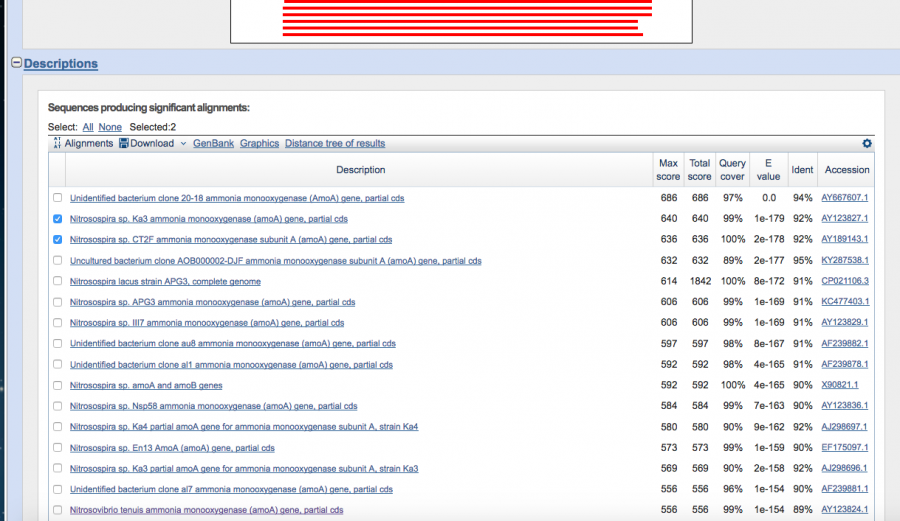Sort by Max score column header
Screen dimensions: 900x521
pos(668,170)
